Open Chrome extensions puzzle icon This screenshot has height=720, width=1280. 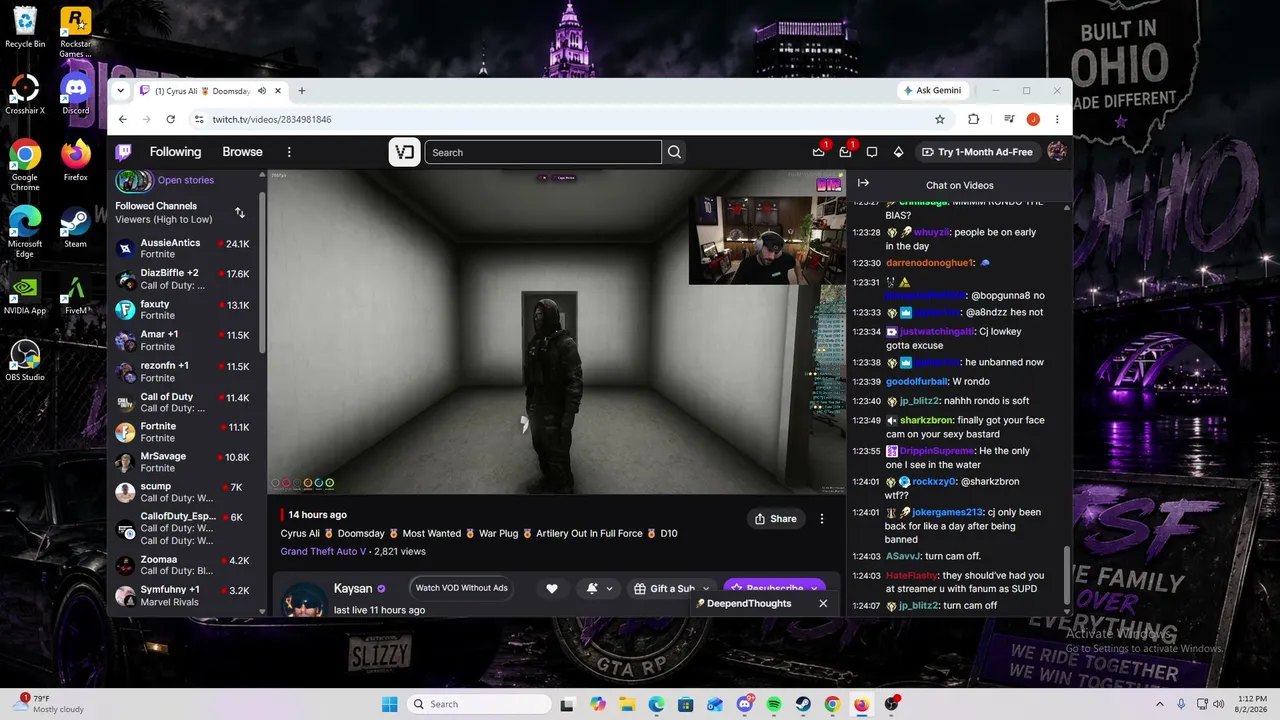(973, 119)
